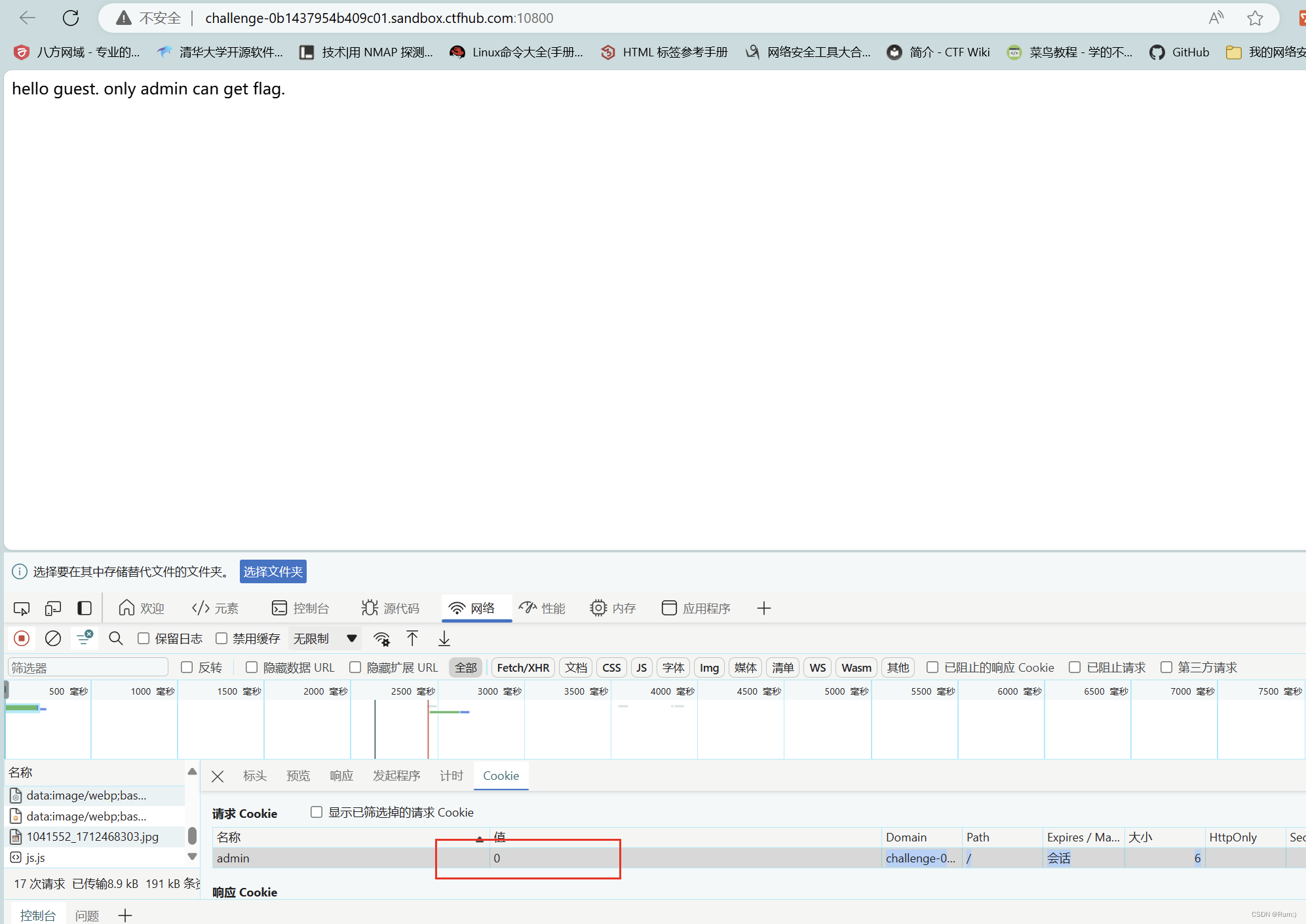Open the 发起程序 details tab
This screenshot has height=924, width=1306.
[396, 776]
